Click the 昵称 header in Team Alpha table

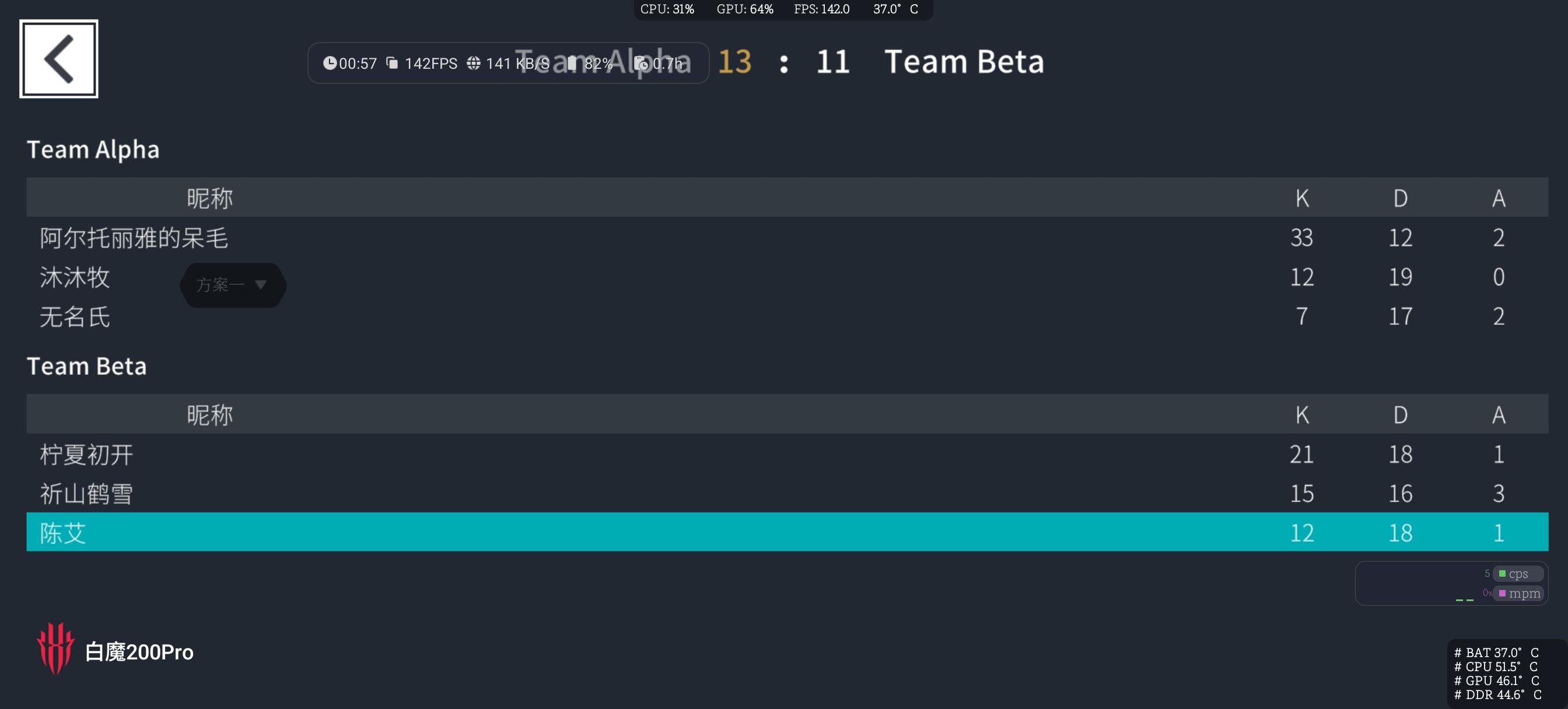click(209, 198)
